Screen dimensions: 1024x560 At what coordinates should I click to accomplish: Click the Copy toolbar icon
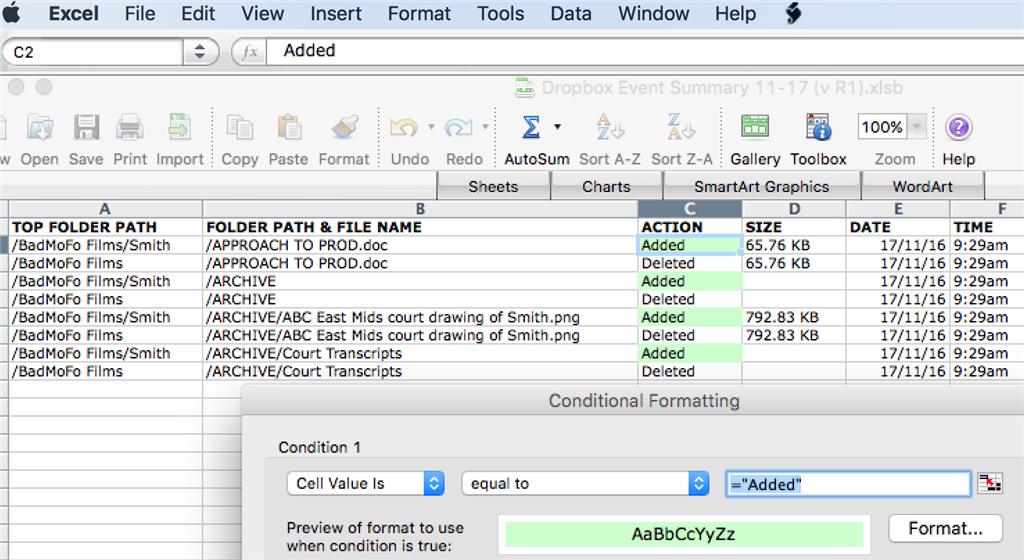pos(240,128)
